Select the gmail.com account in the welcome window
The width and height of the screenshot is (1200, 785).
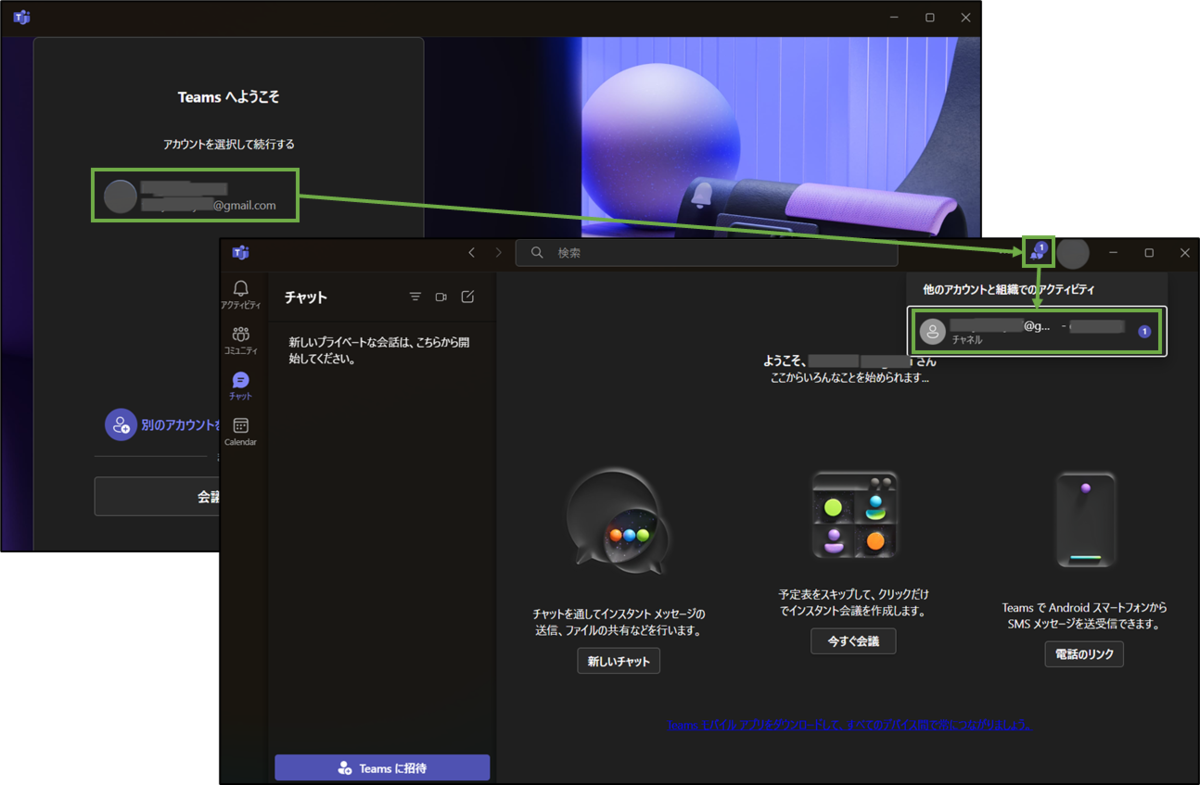pyautogui.click(x=195, y=195)
